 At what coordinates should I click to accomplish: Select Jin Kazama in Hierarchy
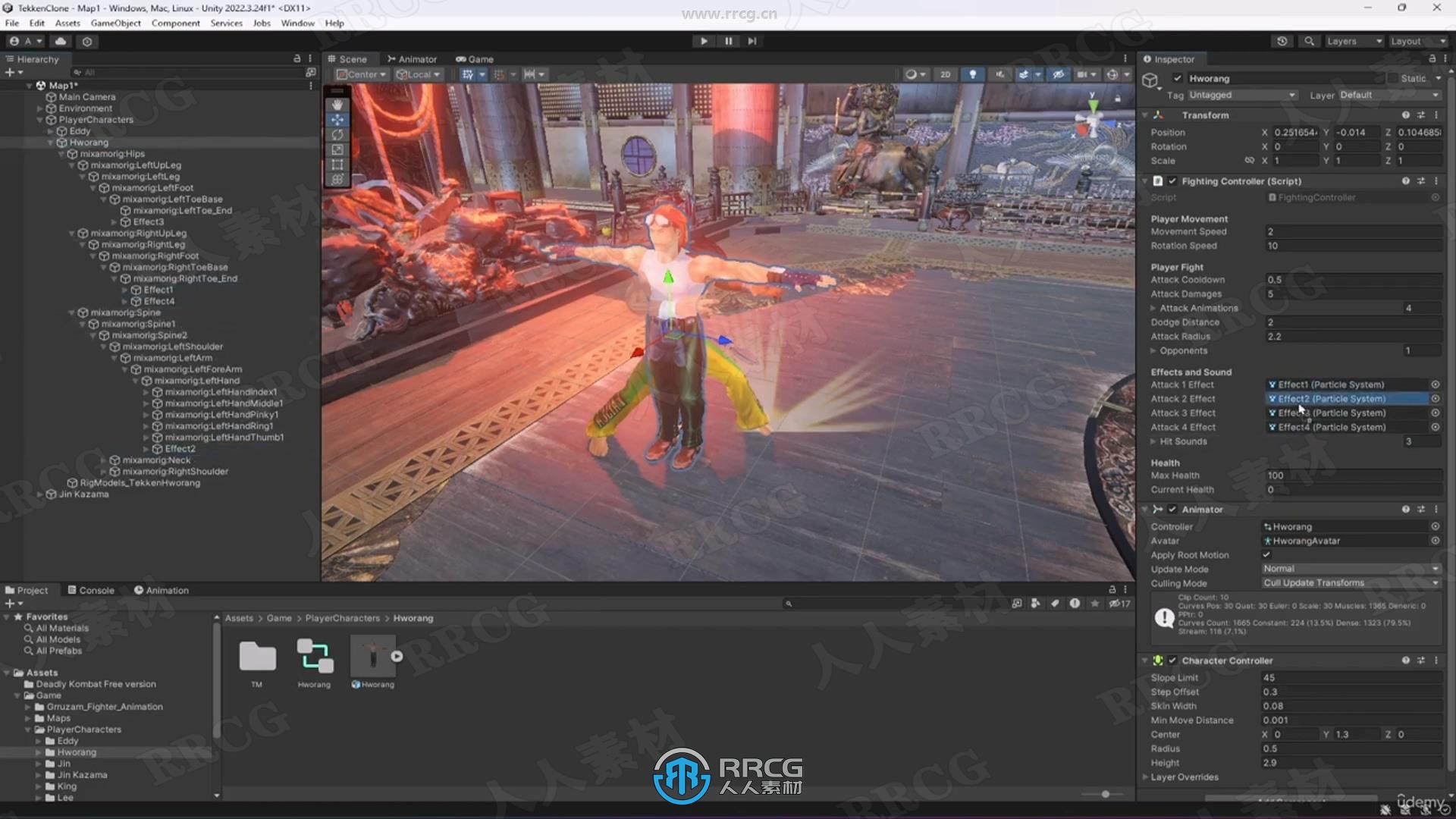pos(83,494)
